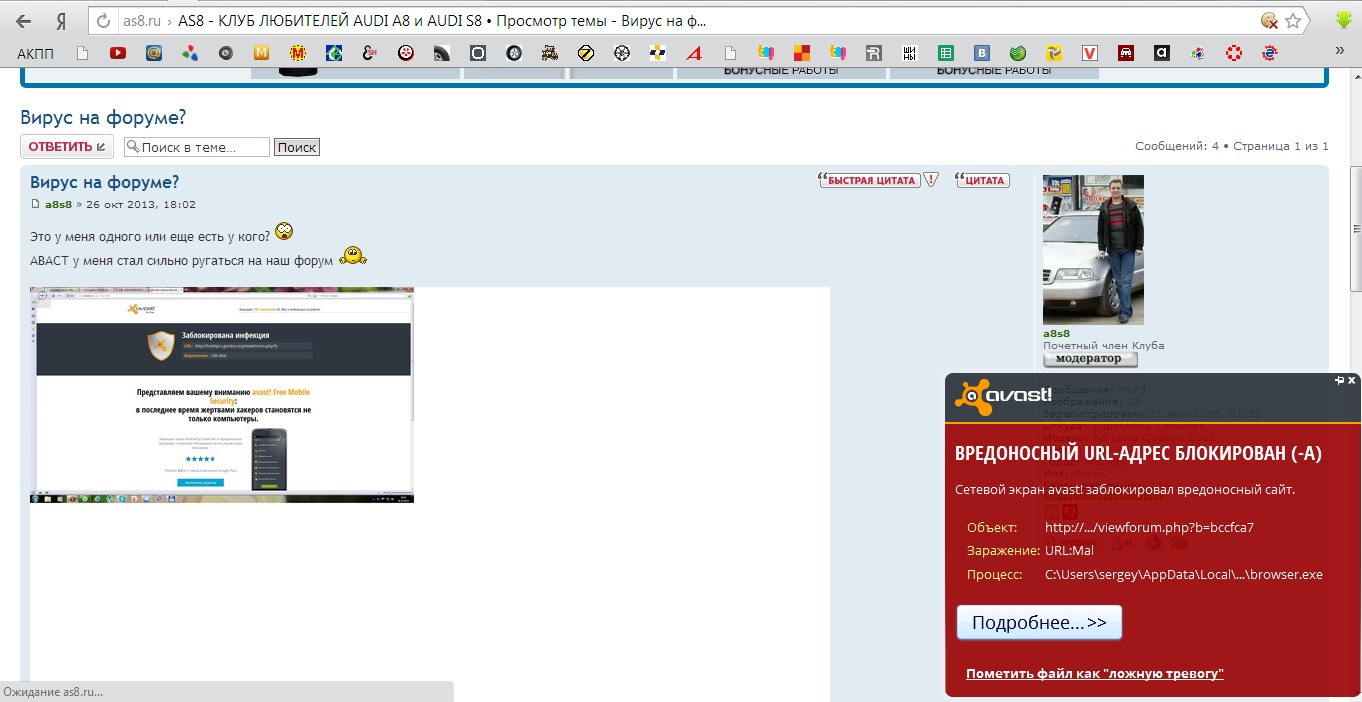
Task: Open the red lifebuoy bookmark
Action: tap(1234, 53)
